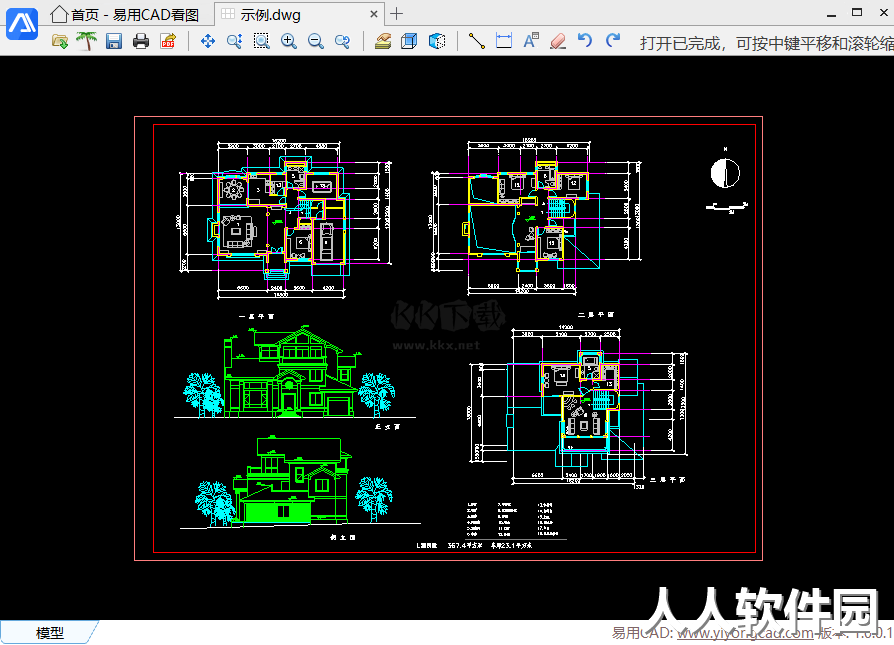Click the first floor plan drawing
894x645 pixels.
(x=285, y=220)
